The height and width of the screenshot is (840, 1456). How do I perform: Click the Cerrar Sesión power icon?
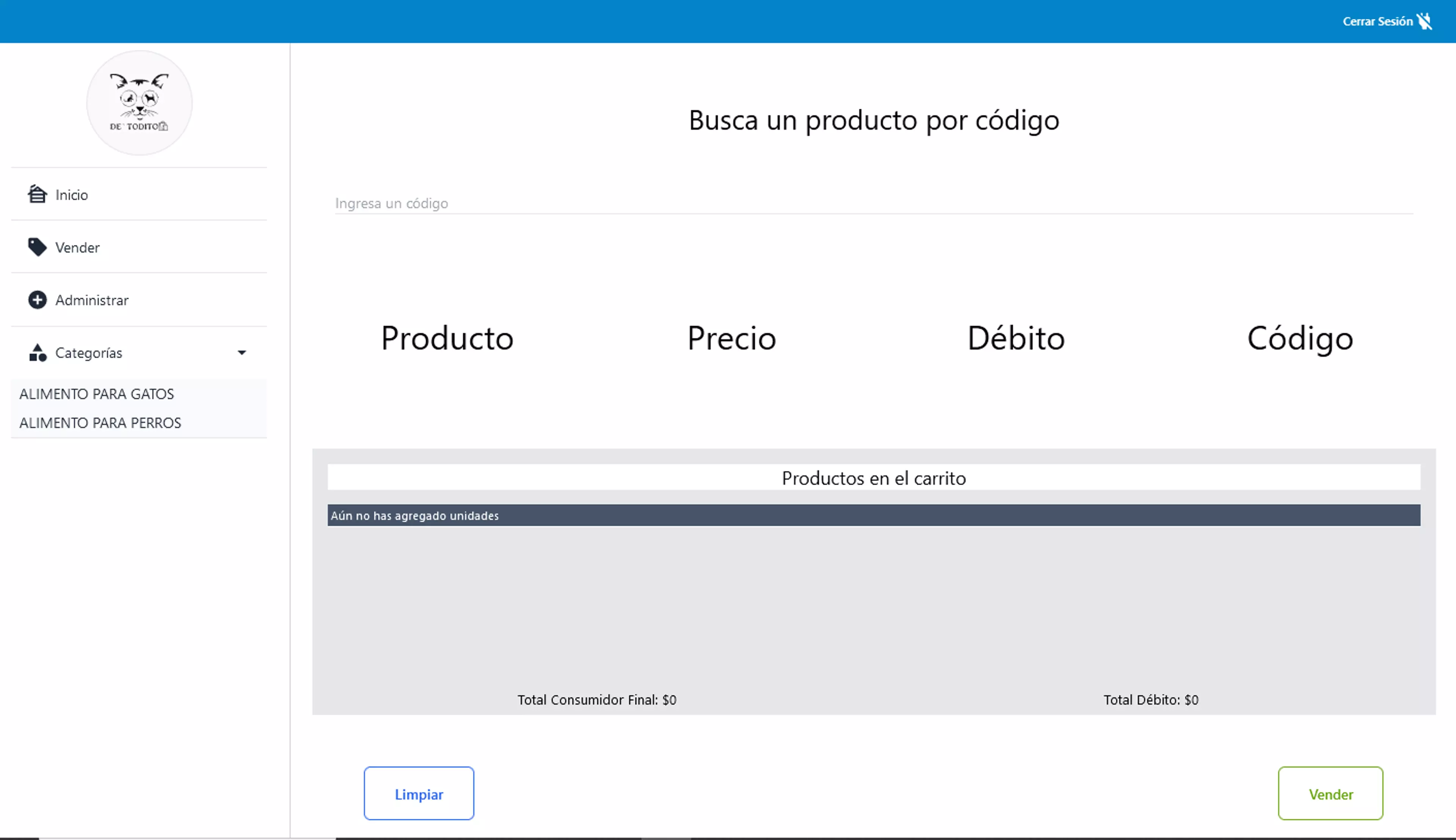(x=1424, y=21)
